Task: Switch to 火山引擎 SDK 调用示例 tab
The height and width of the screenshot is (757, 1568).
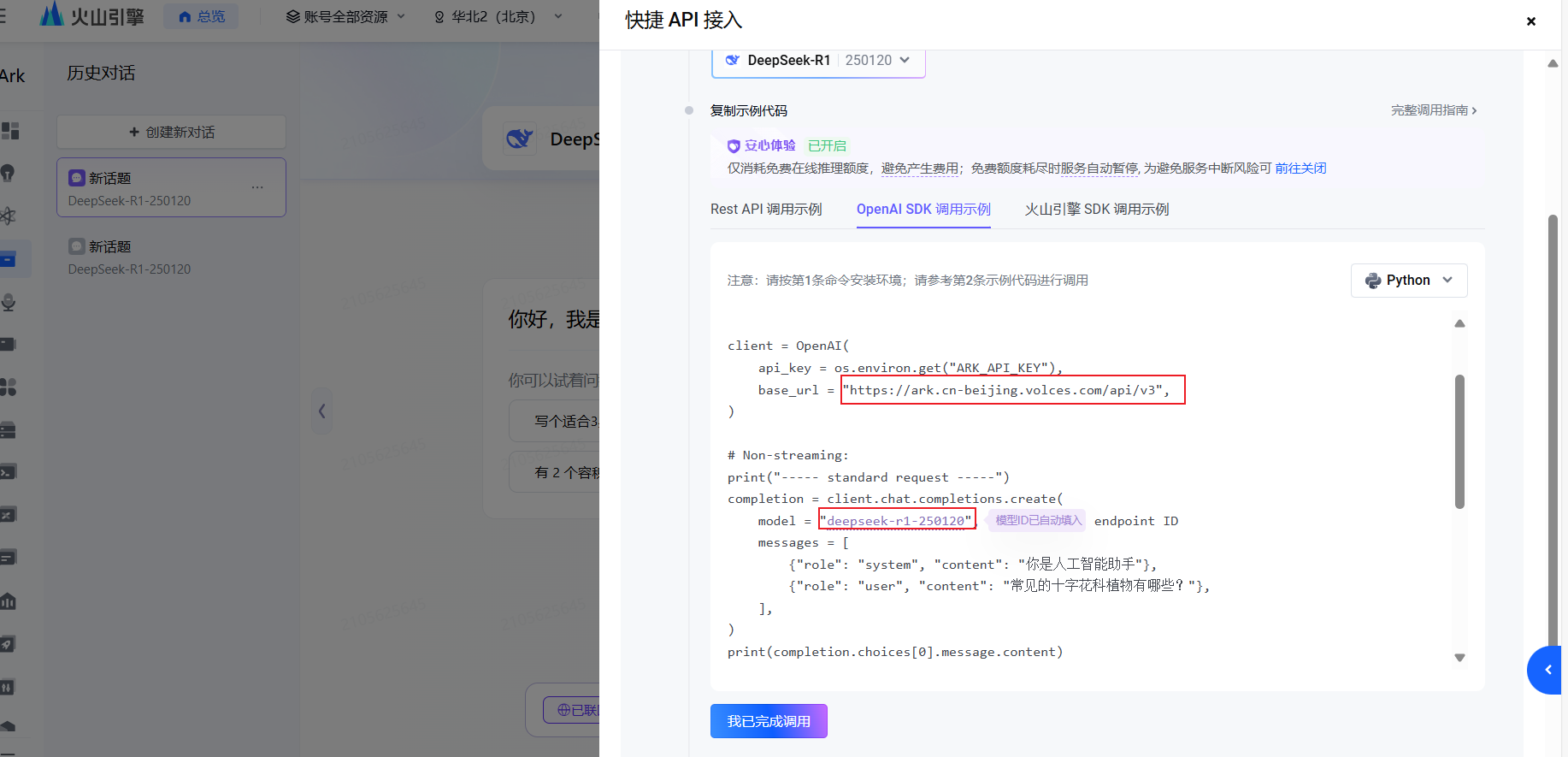Action: pos(1097,210)
